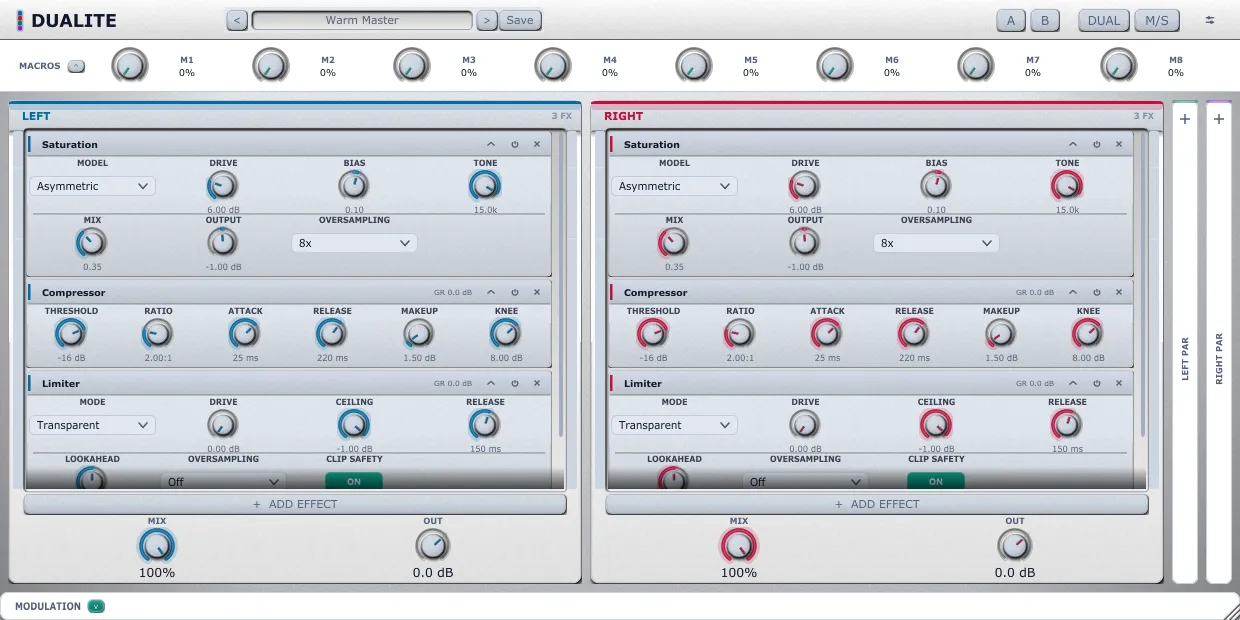Bypass the Left Saturation with its power icon
The height and width of the screenshot is (620, 1240).
515,144
